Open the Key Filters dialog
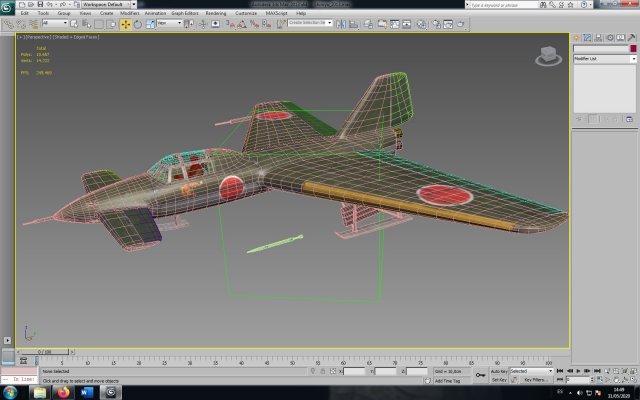Image resolution: width=640 pixels, height=400 pixels. pos(534,380)
